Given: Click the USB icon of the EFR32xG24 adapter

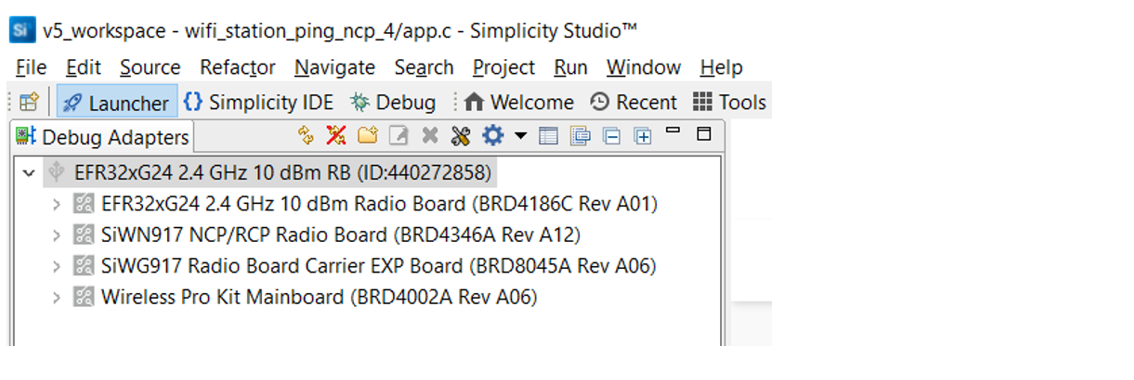Looking at the screenshot, I should [x=56, y=173].
